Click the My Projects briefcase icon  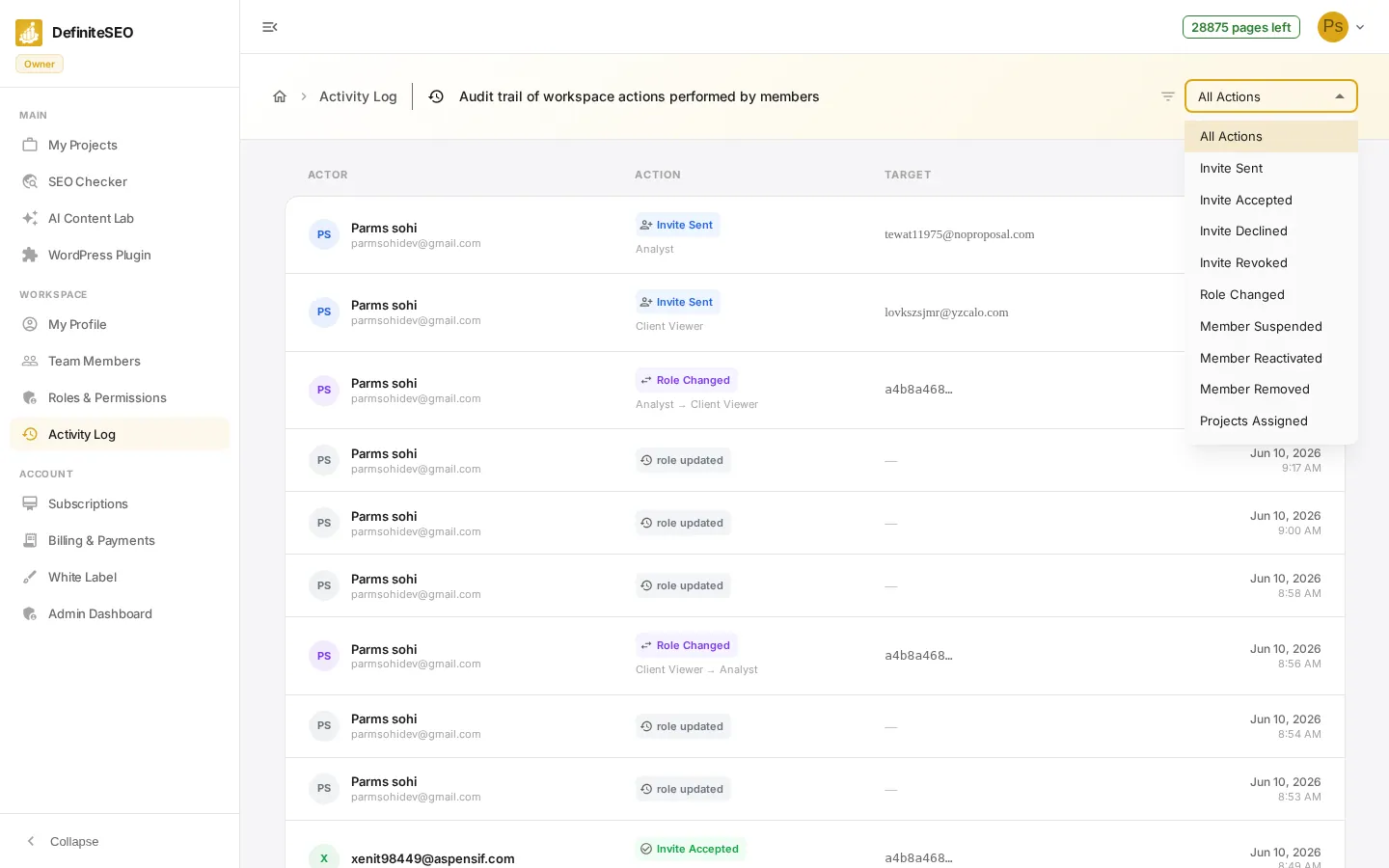(x=30, y=145)
